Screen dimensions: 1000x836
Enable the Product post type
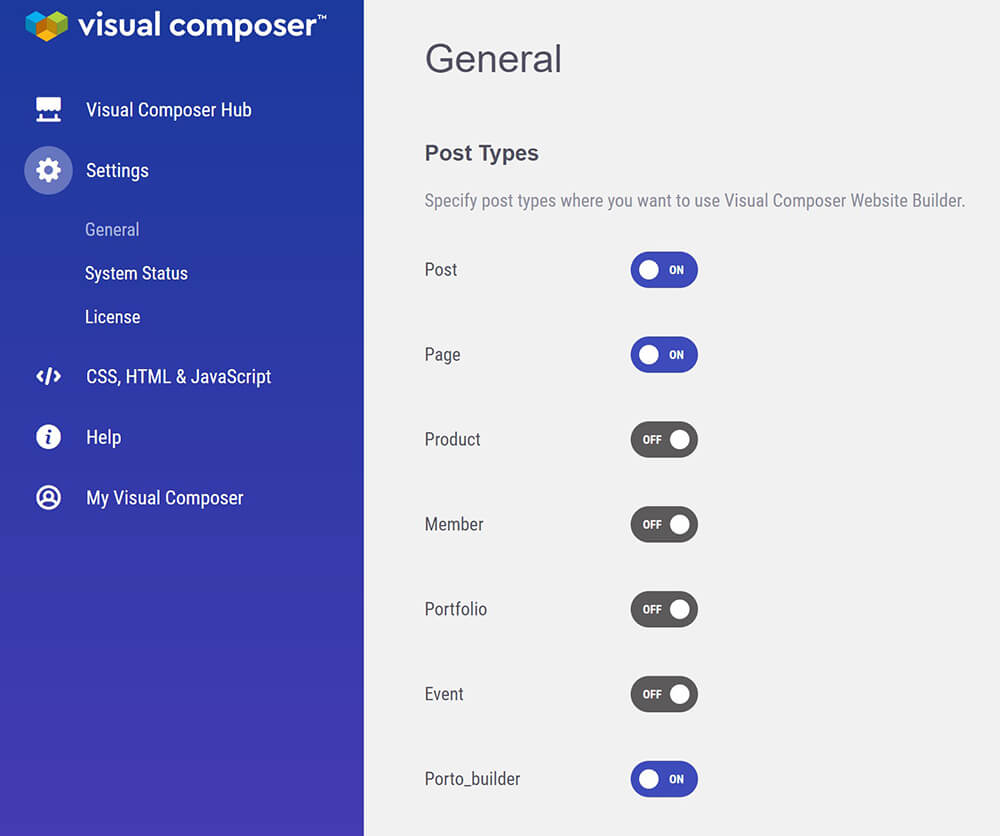click(x=664, y=439)
